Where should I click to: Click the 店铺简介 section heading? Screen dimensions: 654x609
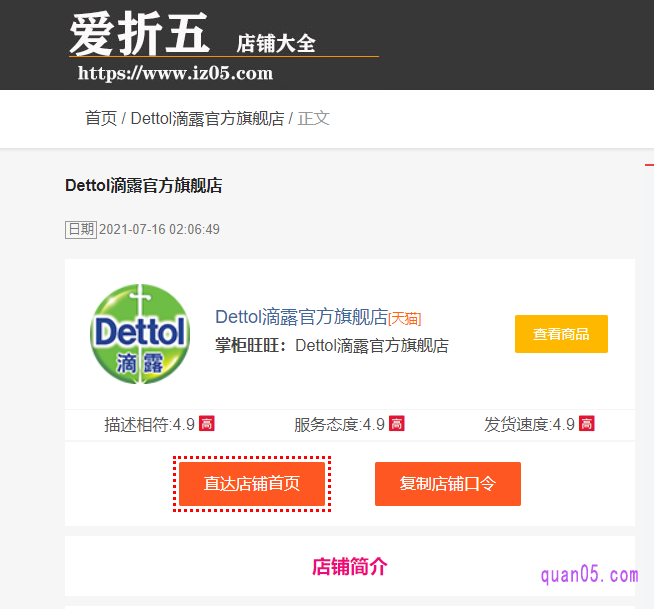tap(350, 566)
